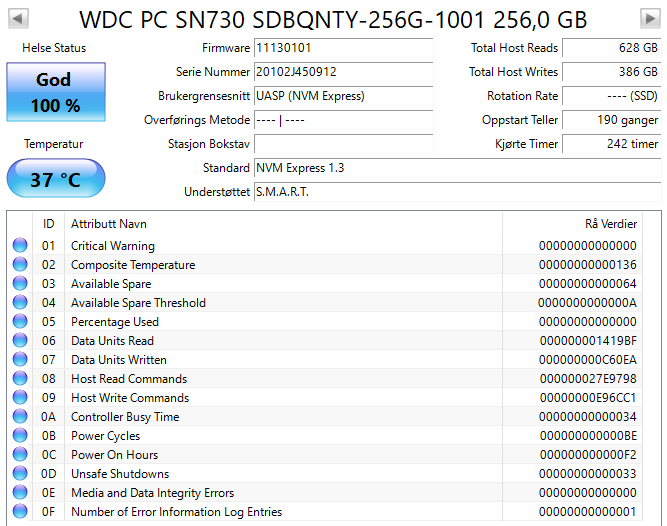Click the Attributt Navn column header
The height and width of the screenshot is (526, 667).
(x=283, y=224)
